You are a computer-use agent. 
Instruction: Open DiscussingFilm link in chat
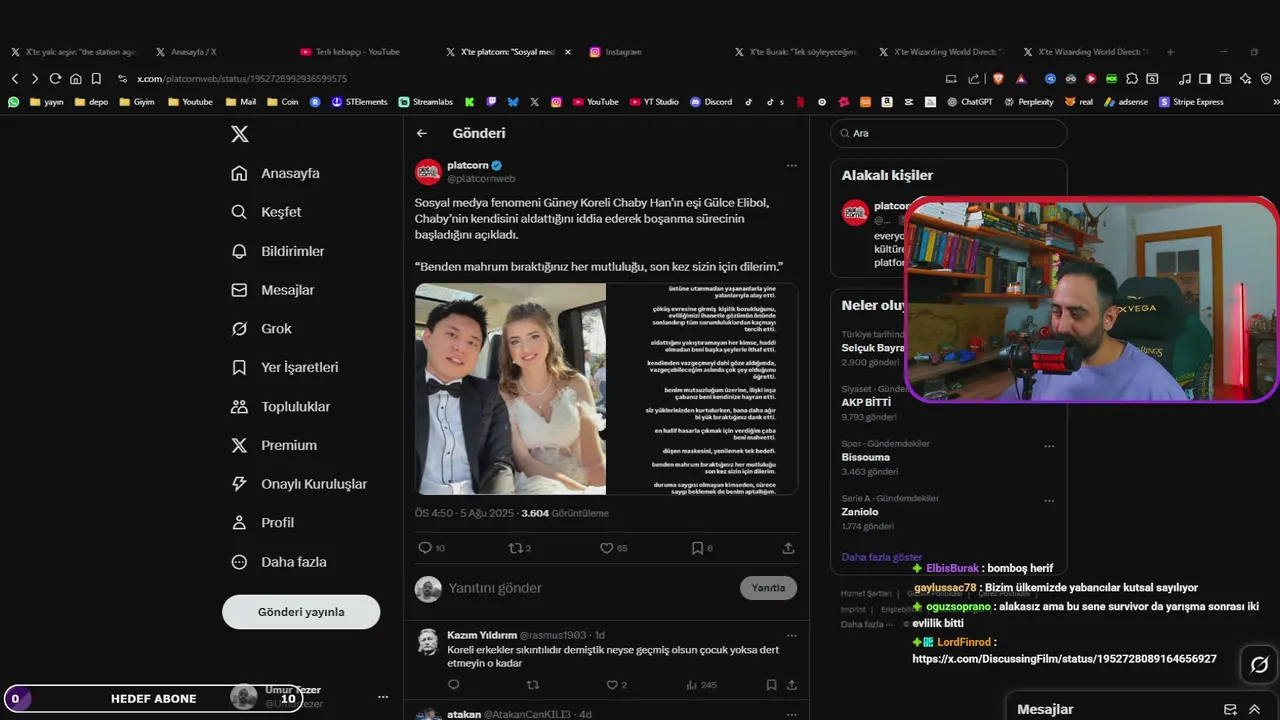[x=1064, y=659]
